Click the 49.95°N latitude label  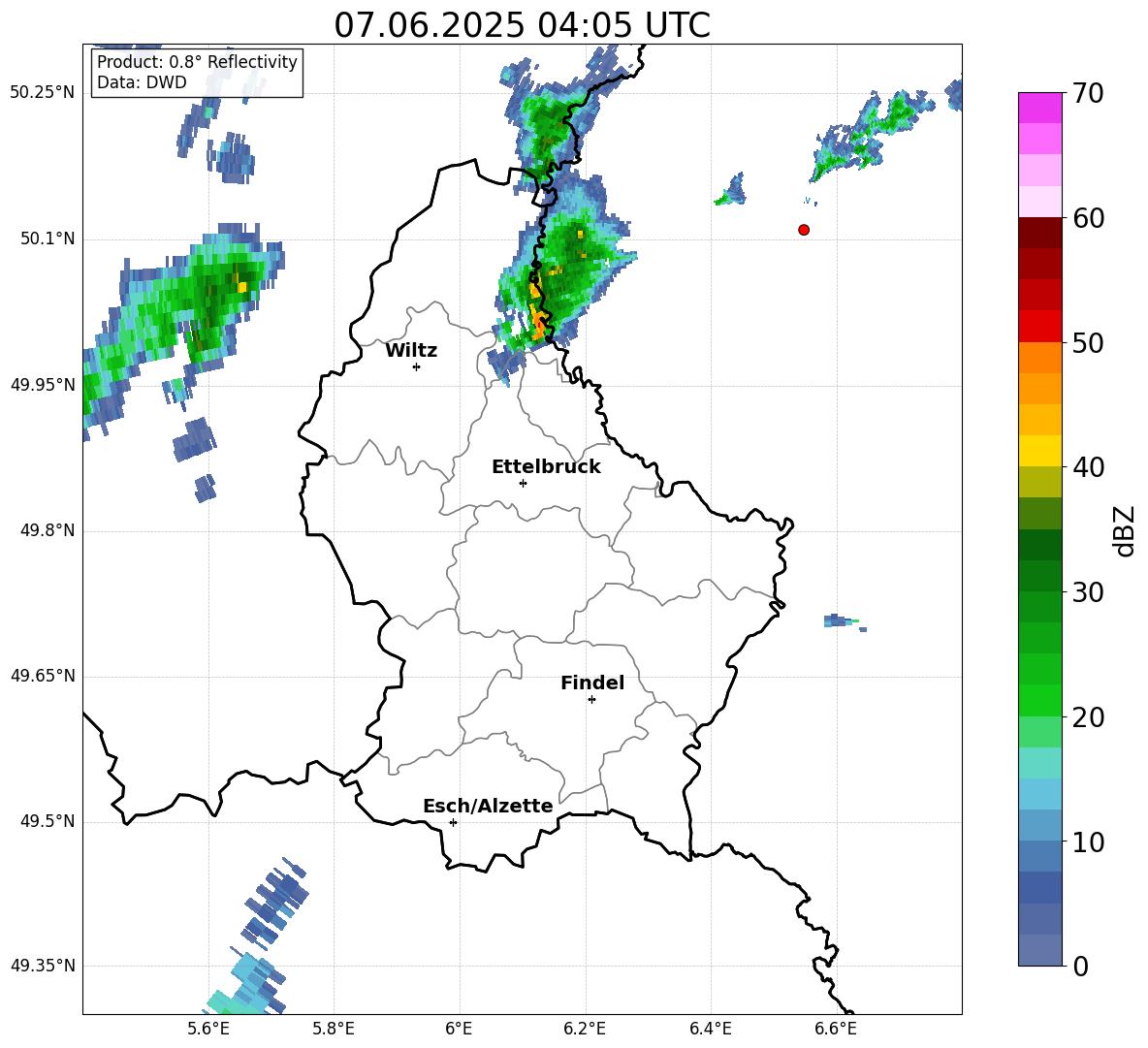click(43, 384)
